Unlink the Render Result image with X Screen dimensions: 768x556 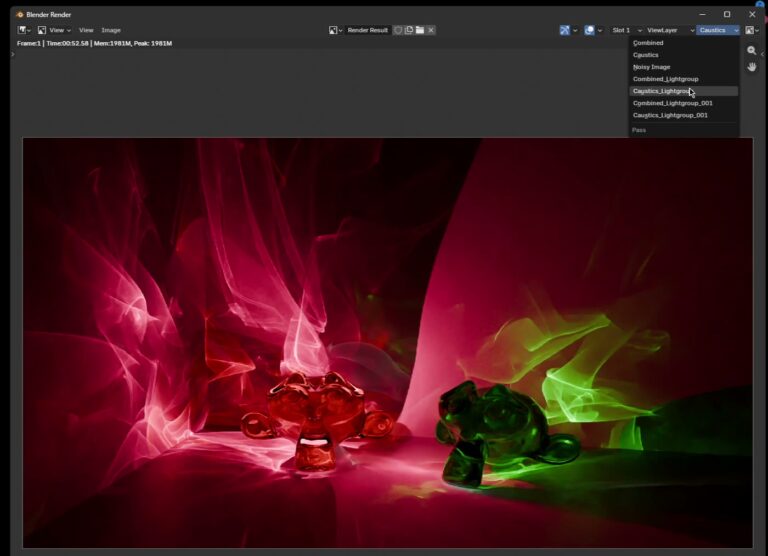click(431, 30)
